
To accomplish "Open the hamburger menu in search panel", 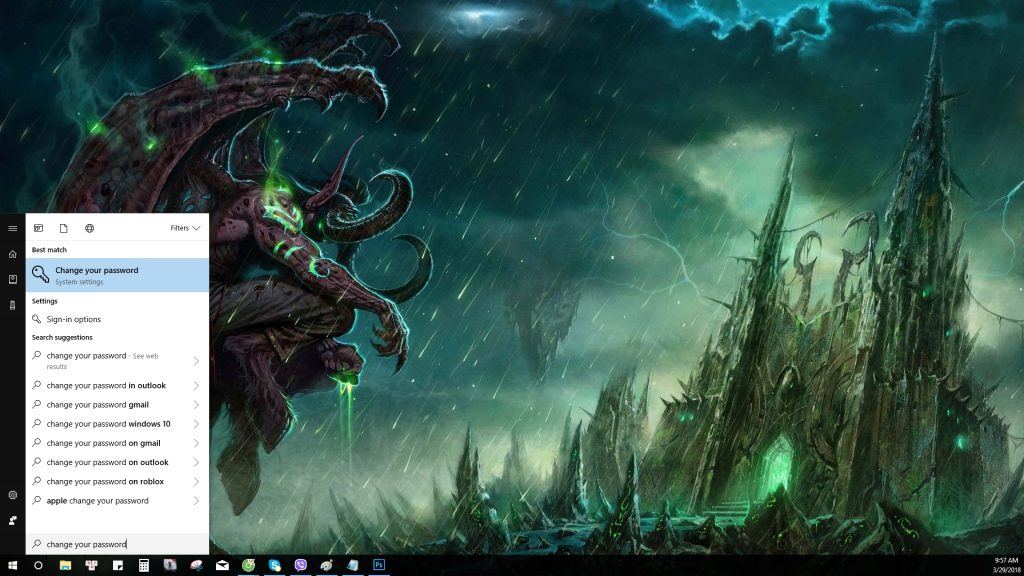I will pos(12,228).
